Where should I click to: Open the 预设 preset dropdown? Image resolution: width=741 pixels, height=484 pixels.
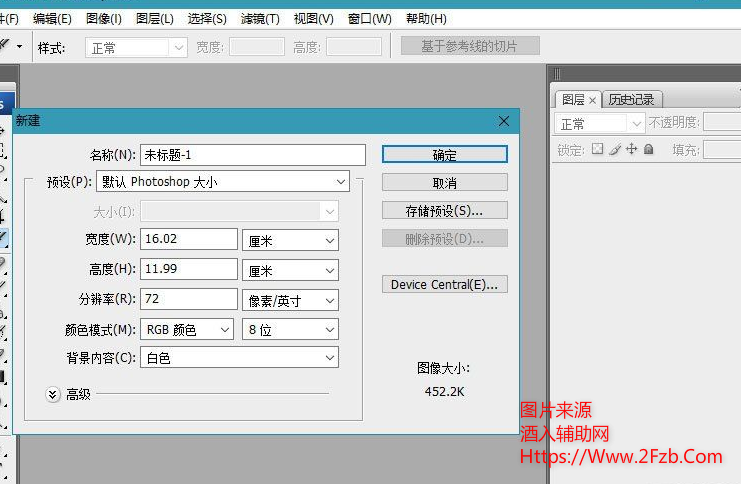(x=222, y=182)
